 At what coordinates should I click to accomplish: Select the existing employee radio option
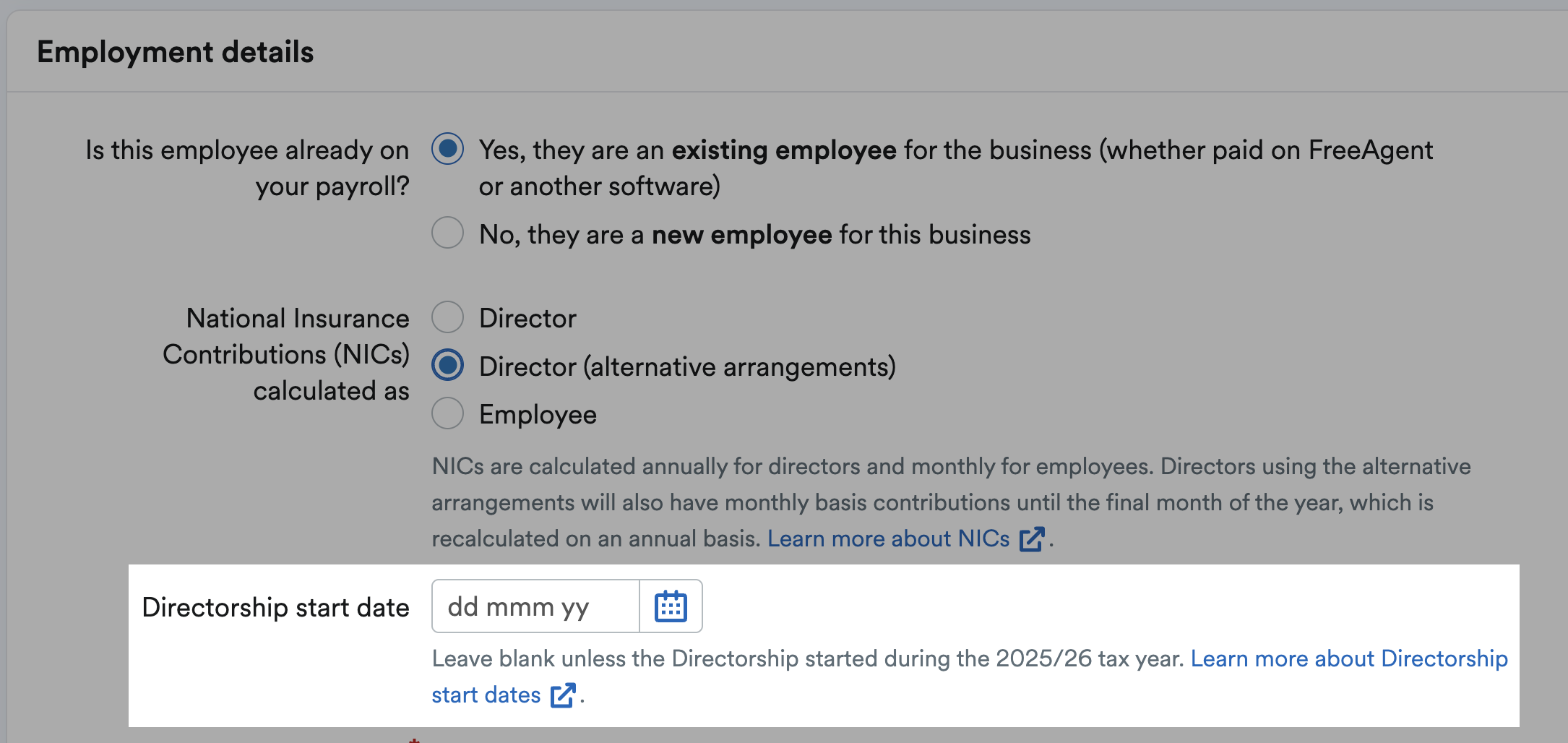coord(447,149)
